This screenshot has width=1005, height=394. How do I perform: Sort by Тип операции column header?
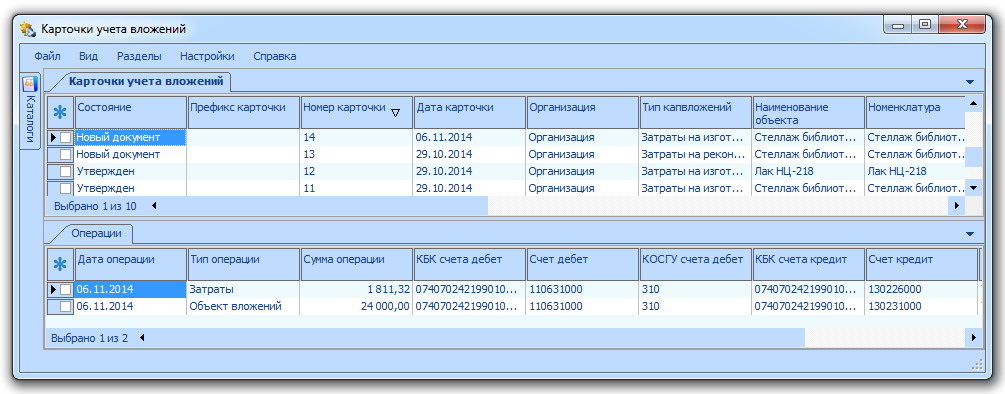(244, 265)
